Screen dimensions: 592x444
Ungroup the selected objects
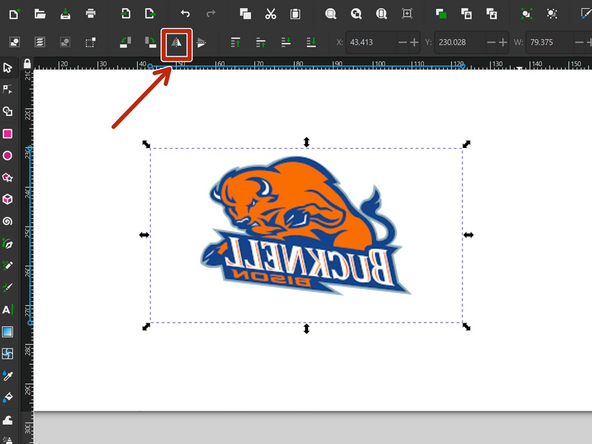click(x=552, y=14)
